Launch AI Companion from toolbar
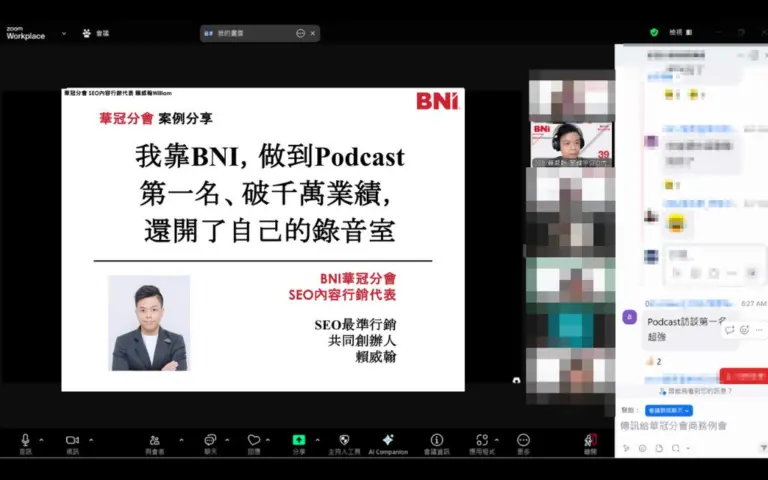The width and height of the screenshot is (768, 480). (388, 440)
